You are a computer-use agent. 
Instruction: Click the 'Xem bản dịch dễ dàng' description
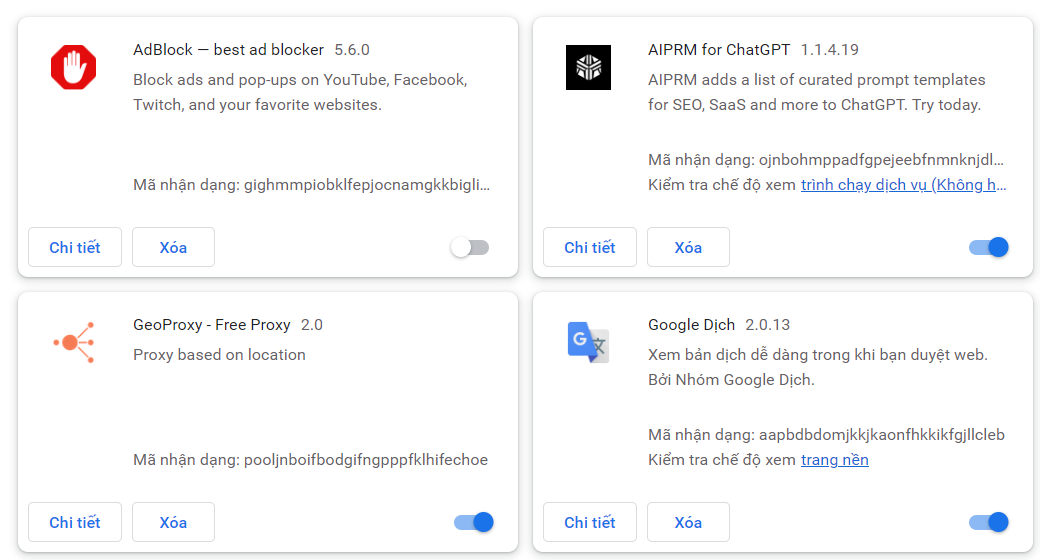(x=818, y=367)
